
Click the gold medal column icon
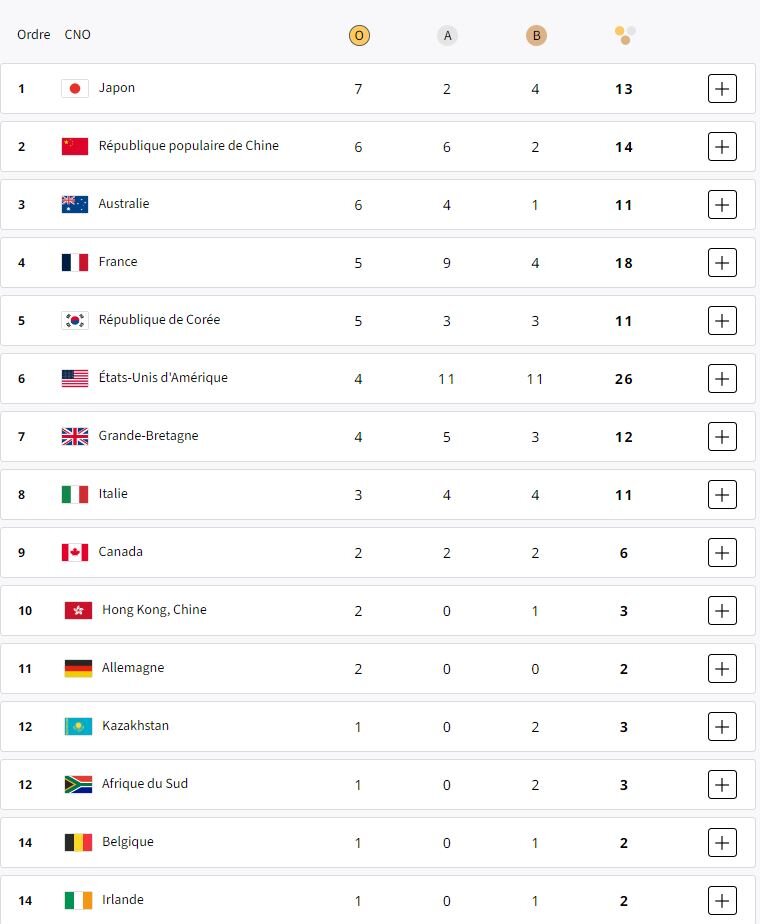pyautogui.click(x=359, y=36)
